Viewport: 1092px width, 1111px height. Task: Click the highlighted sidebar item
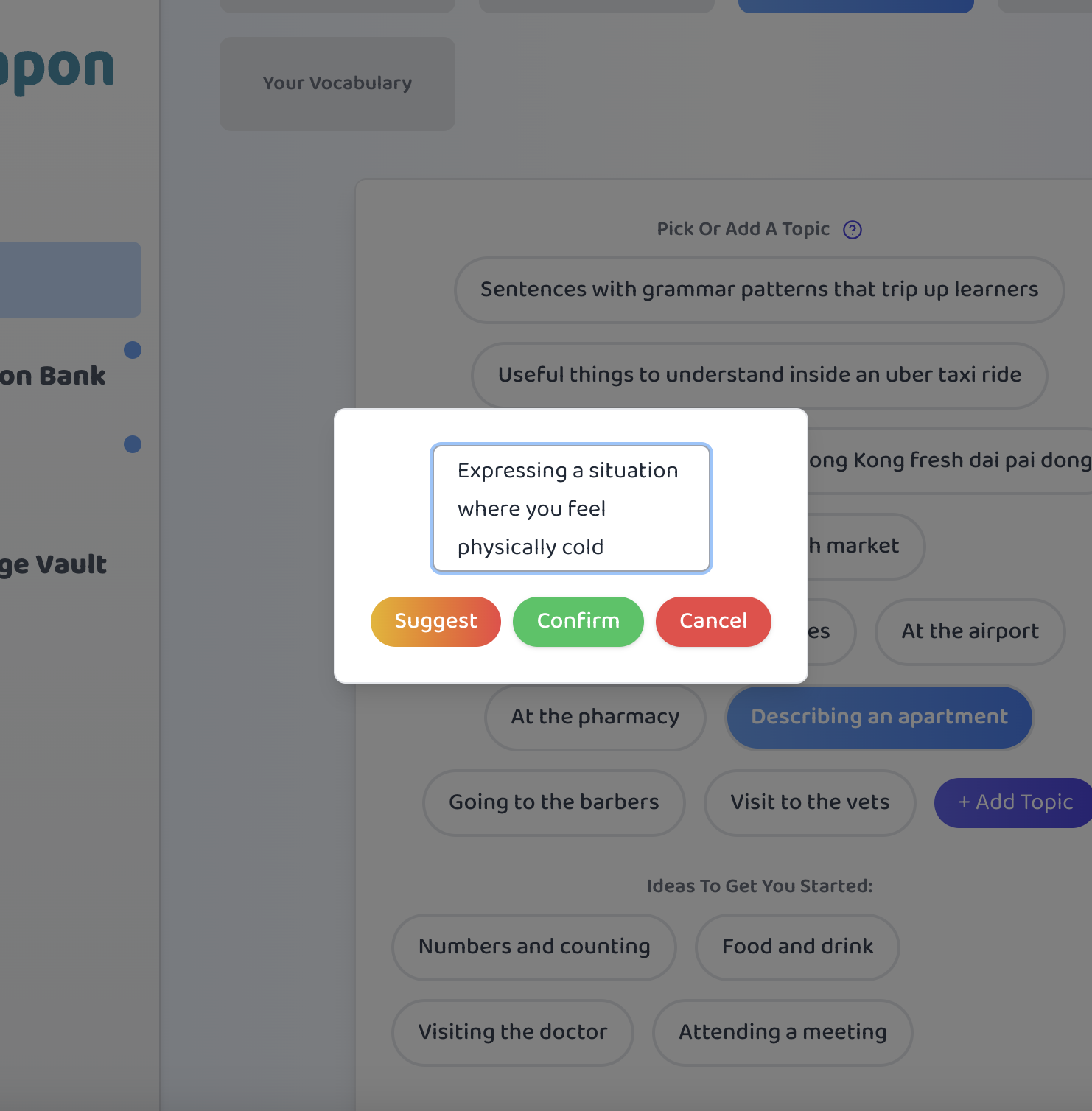(x=70, y=280)
